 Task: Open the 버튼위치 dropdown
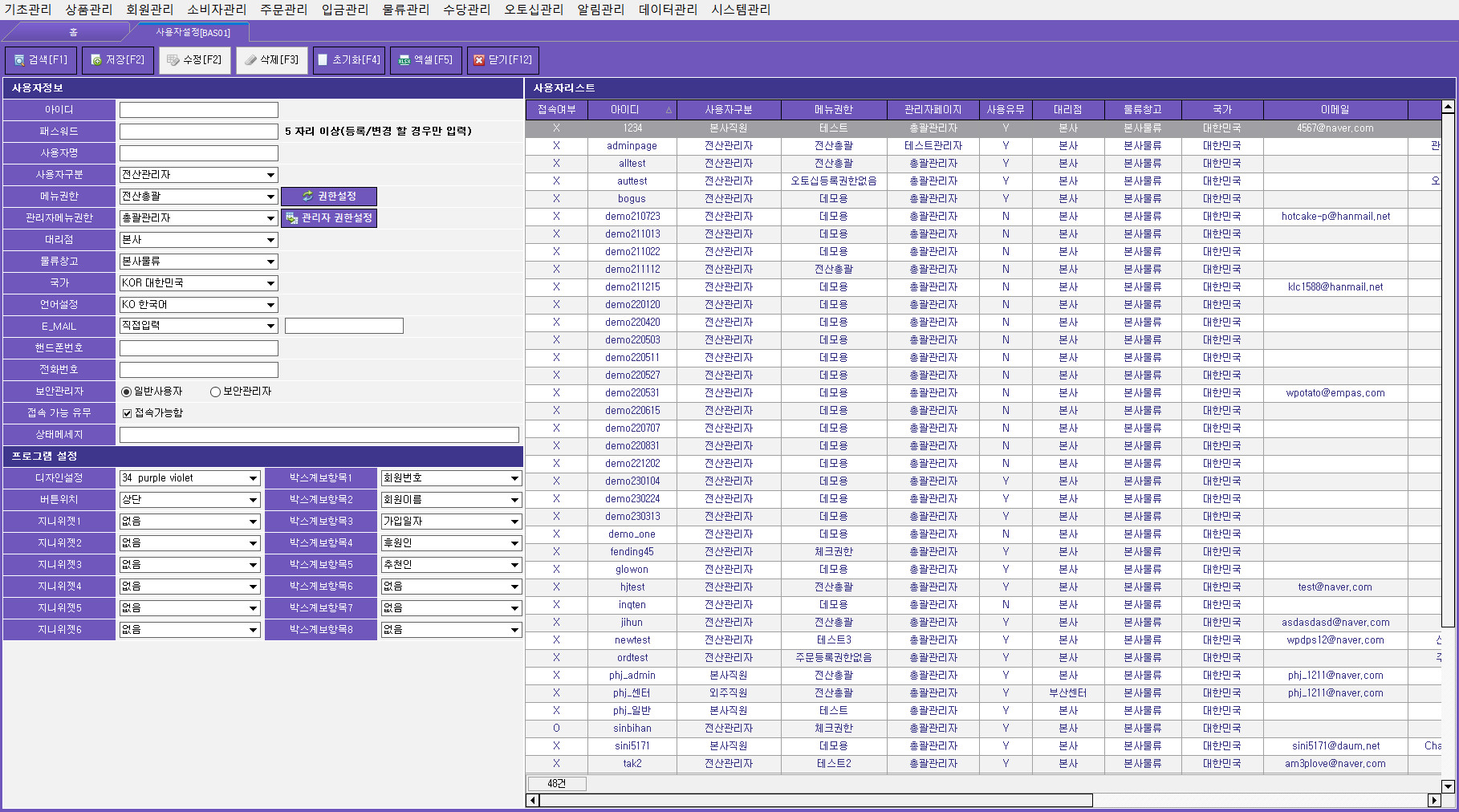click(x=253, y=500)
